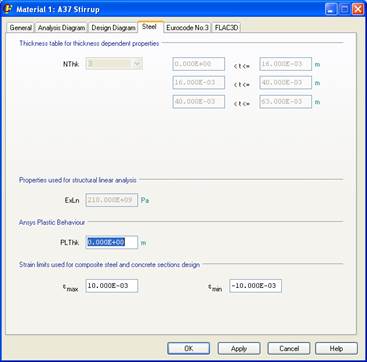This screenshot has height=362, width=367.
Task: Open the NThk dropdown
Action: (x=114, y=64)
